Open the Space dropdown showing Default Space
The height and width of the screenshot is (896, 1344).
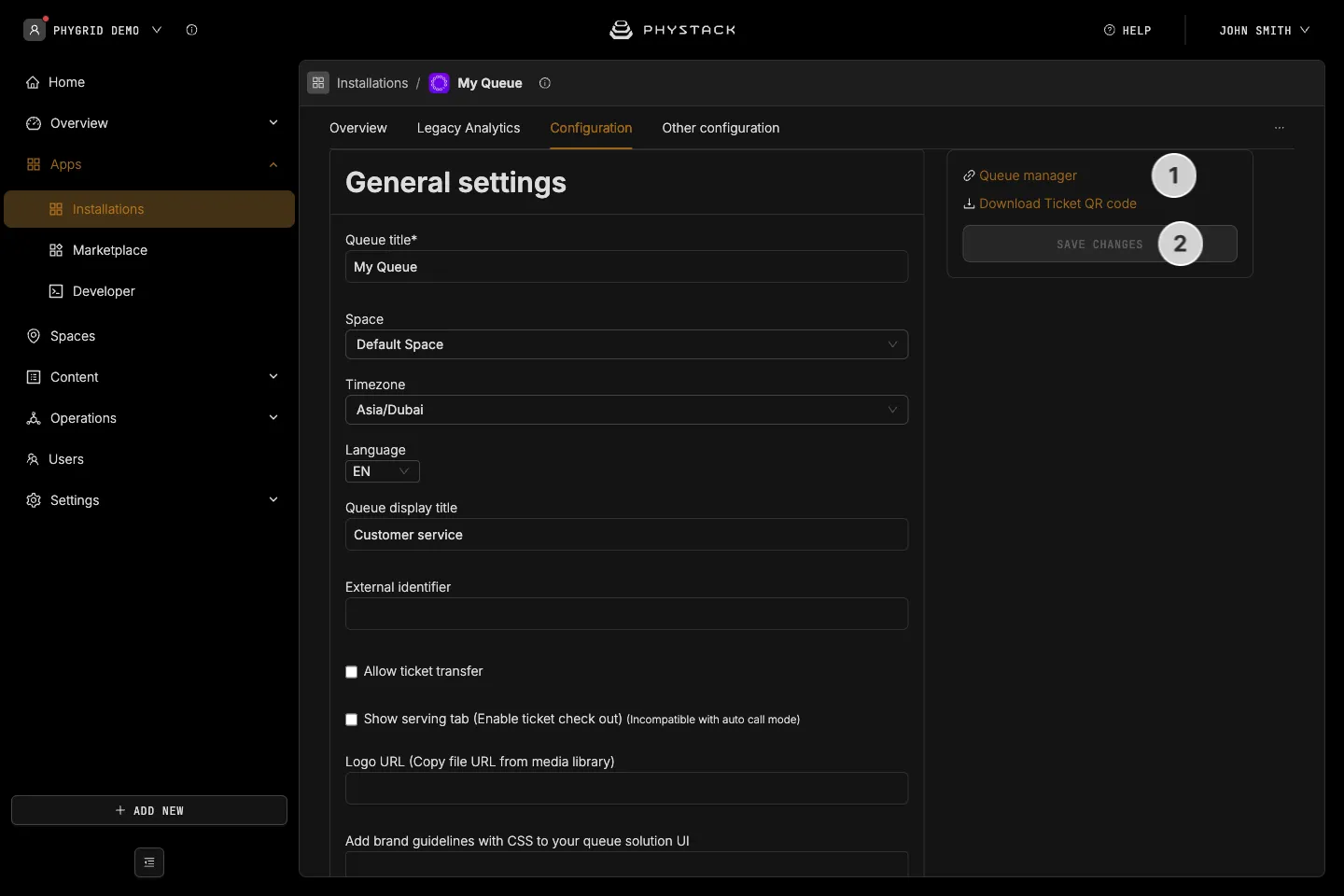[x=626, y=344]
